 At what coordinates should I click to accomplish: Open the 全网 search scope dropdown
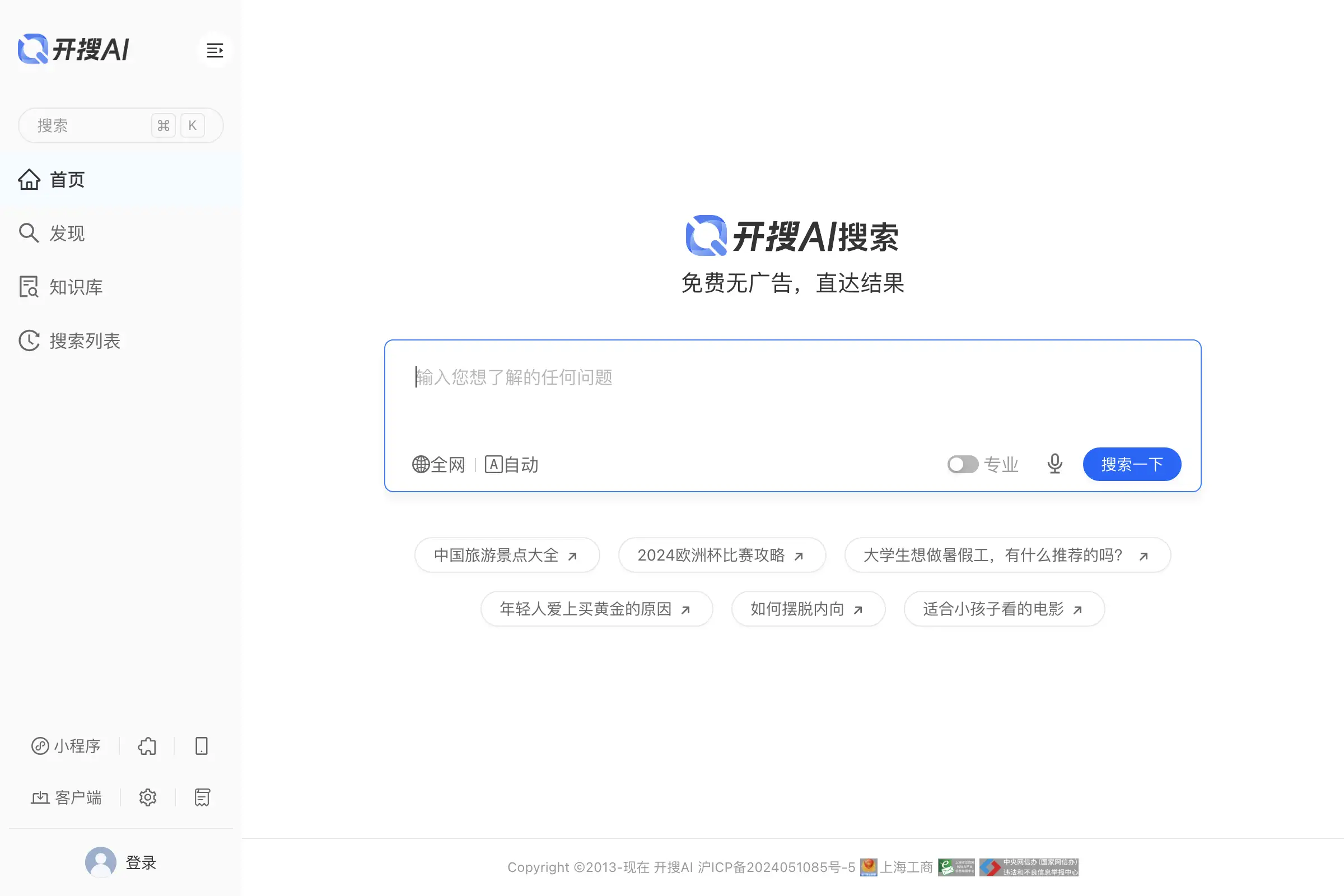[x=439, y=465]
